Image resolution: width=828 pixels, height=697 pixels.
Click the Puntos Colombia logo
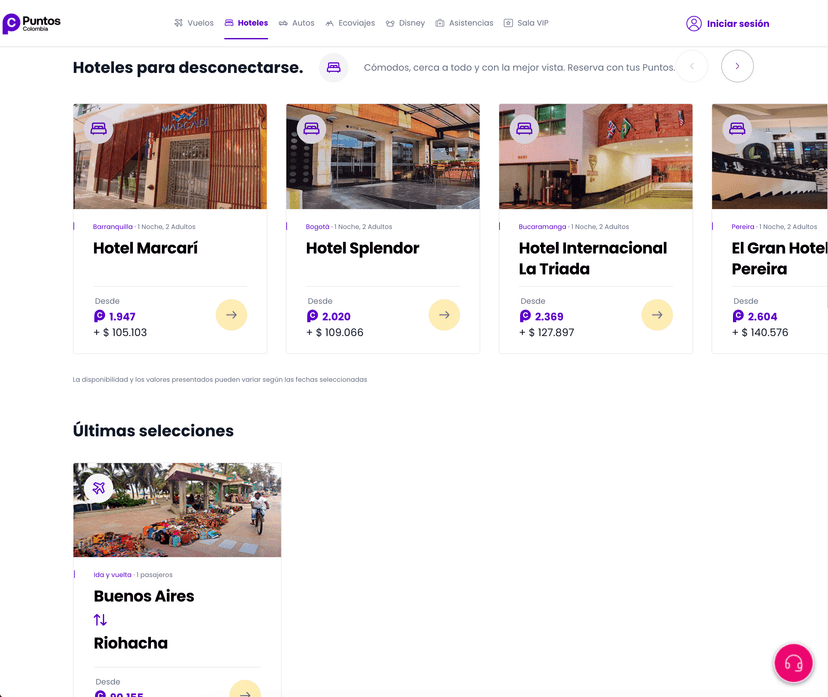point(32,23)
